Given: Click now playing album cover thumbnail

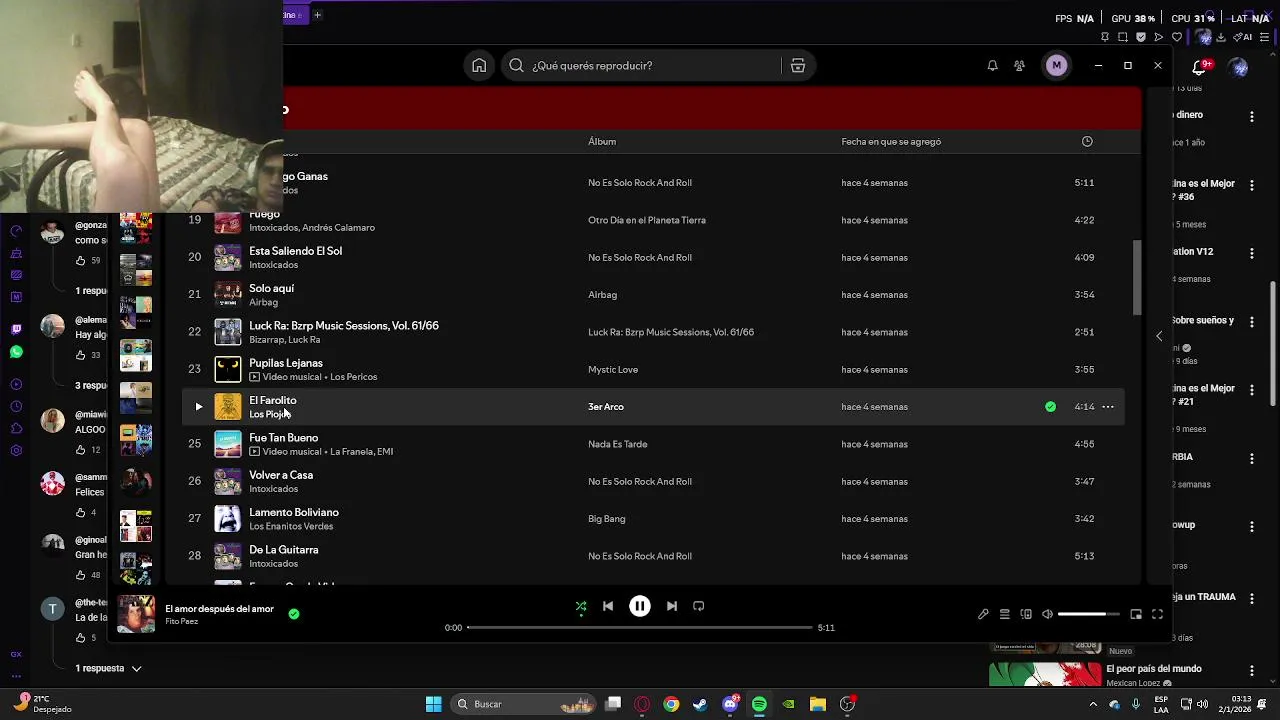Looking at the screenshot, I should tap(136, 614).
